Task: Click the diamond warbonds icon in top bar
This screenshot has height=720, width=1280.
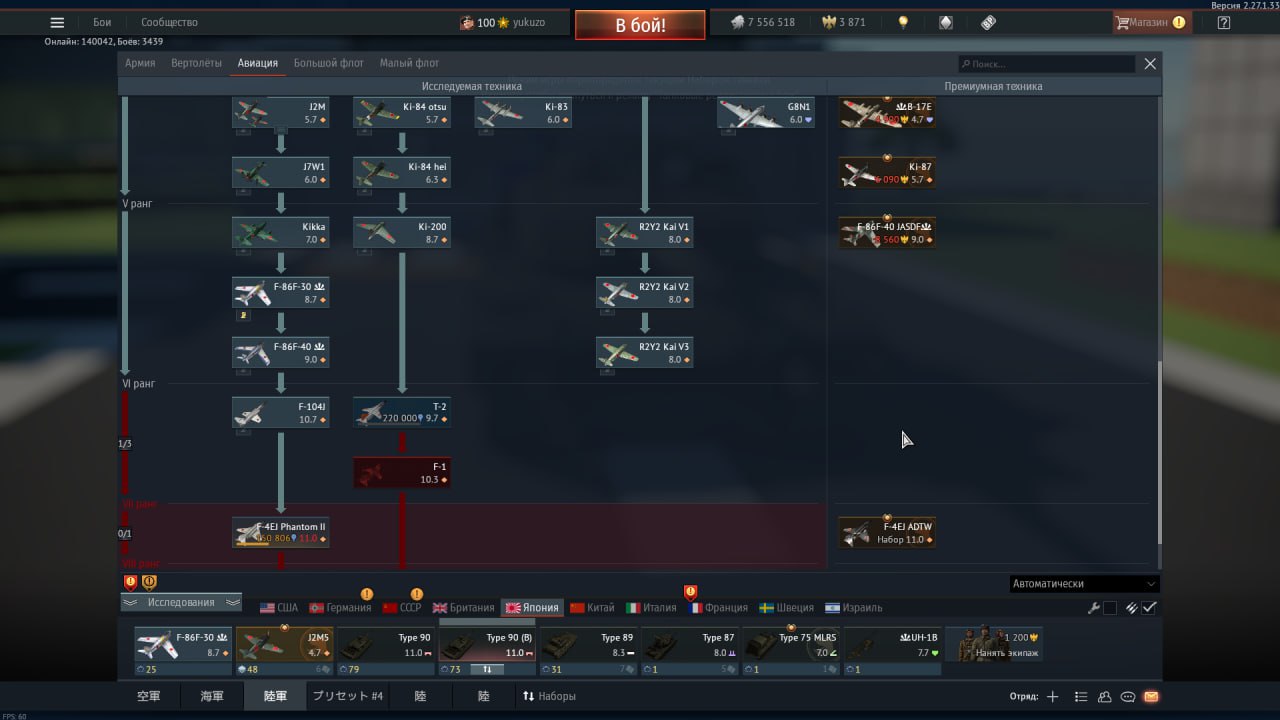Action: [946, 22]
